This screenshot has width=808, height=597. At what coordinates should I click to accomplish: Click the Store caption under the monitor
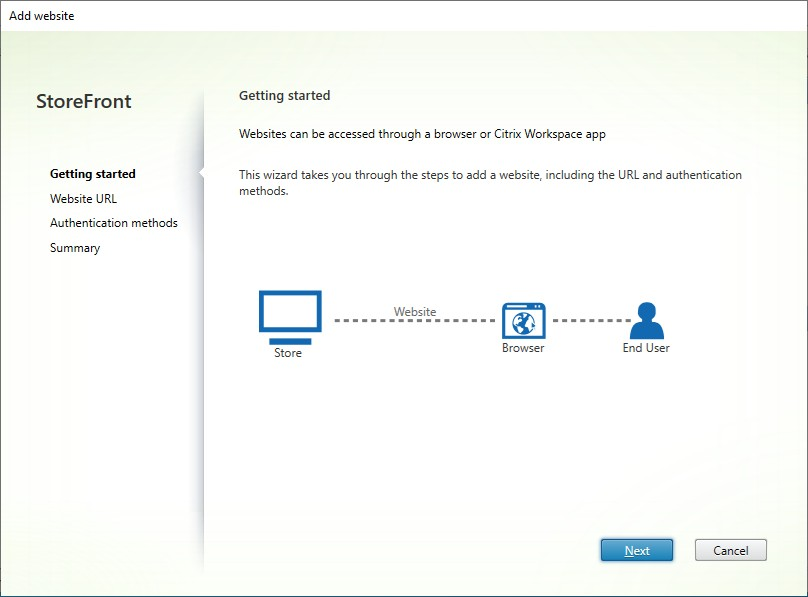(288, 352)
